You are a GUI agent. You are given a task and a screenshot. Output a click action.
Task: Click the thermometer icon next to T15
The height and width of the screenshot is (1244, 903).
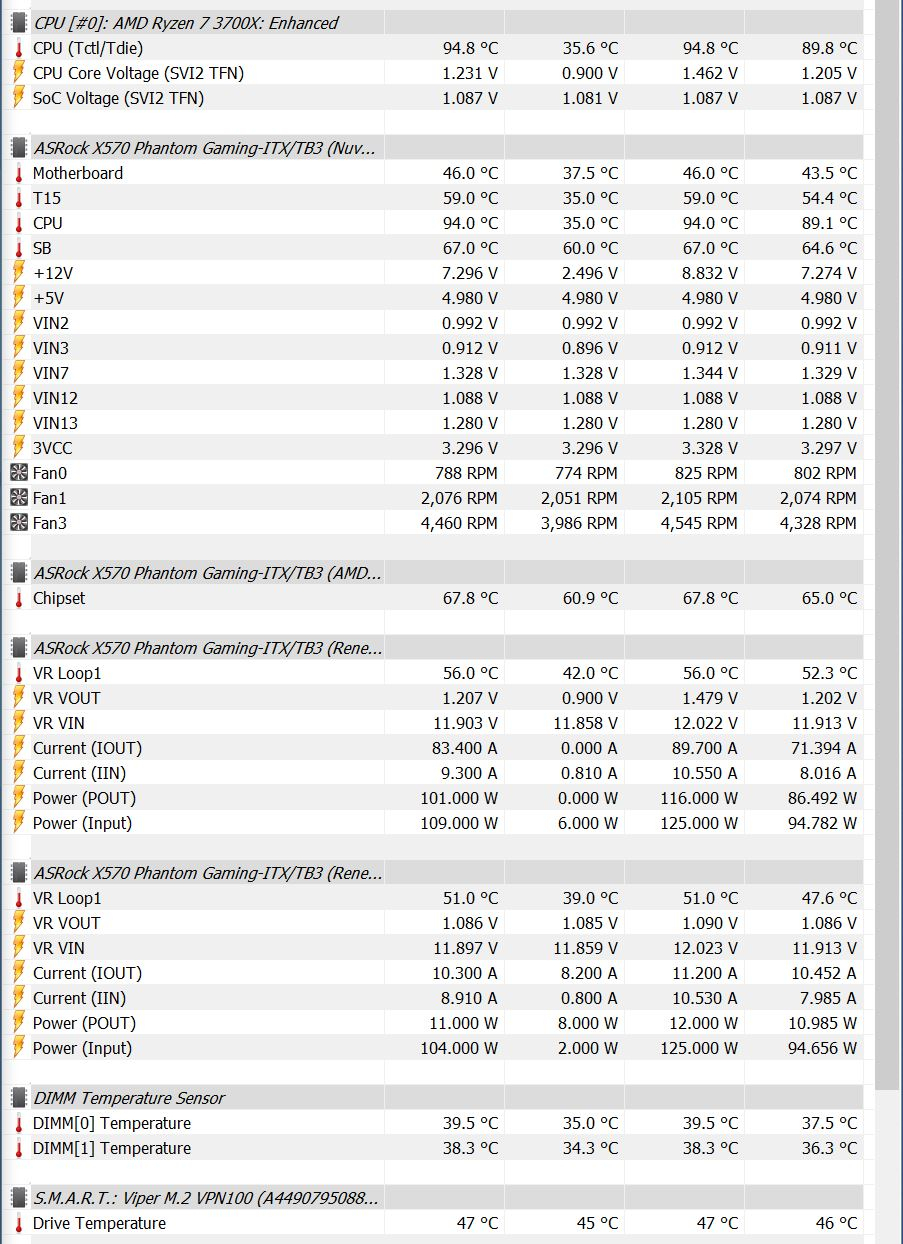coord(18,197)
